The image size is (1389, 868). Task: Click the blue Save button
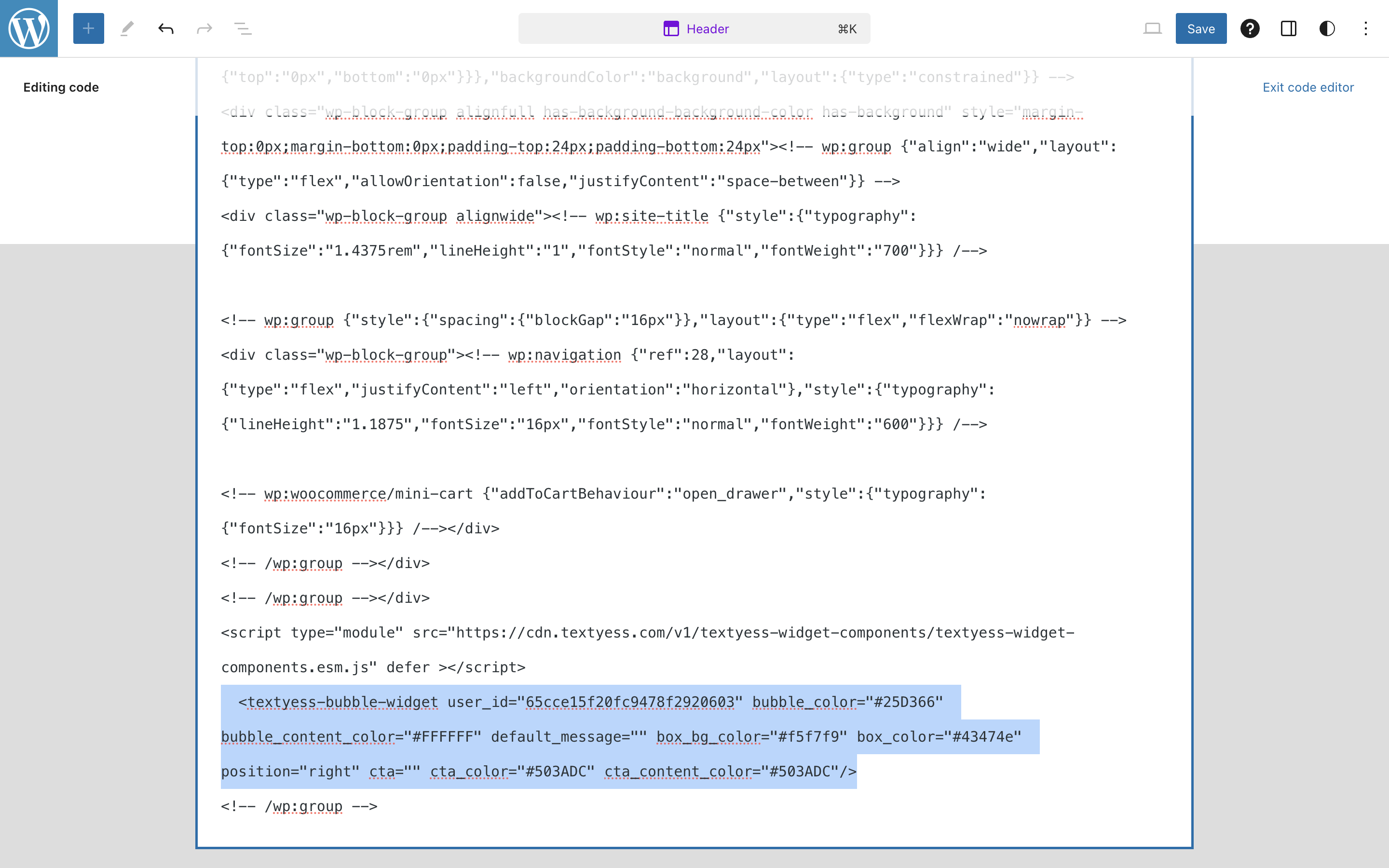(x=1201, y=28)
